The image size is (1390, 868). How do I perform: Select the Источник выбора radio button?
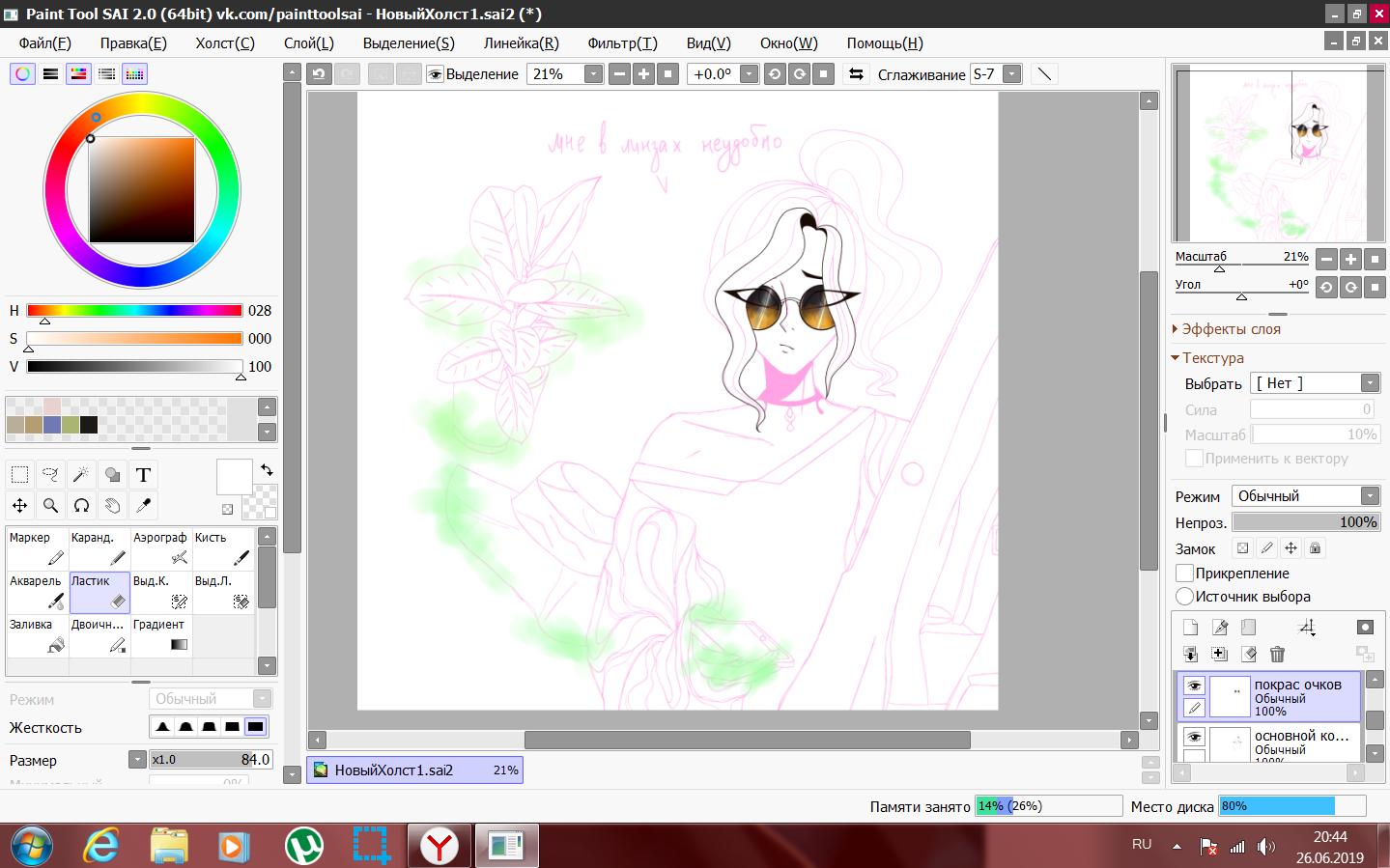(1184, 597)
